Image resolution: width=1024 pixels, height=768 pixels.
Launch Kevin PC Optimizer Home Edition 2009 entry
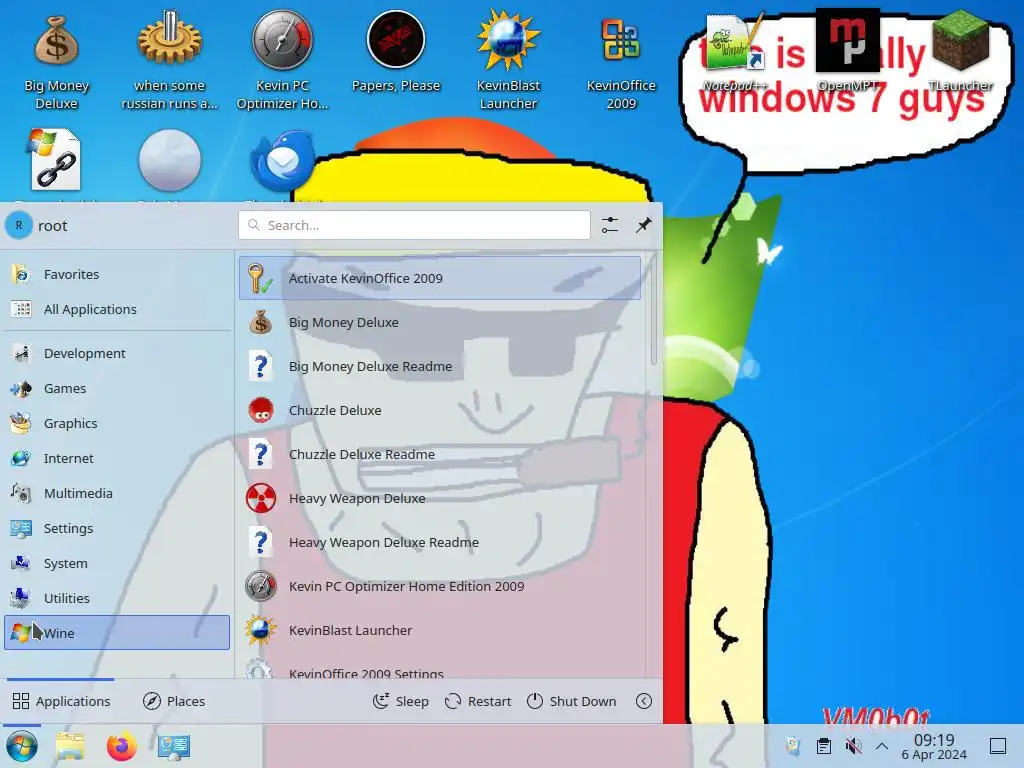point(440,586)
